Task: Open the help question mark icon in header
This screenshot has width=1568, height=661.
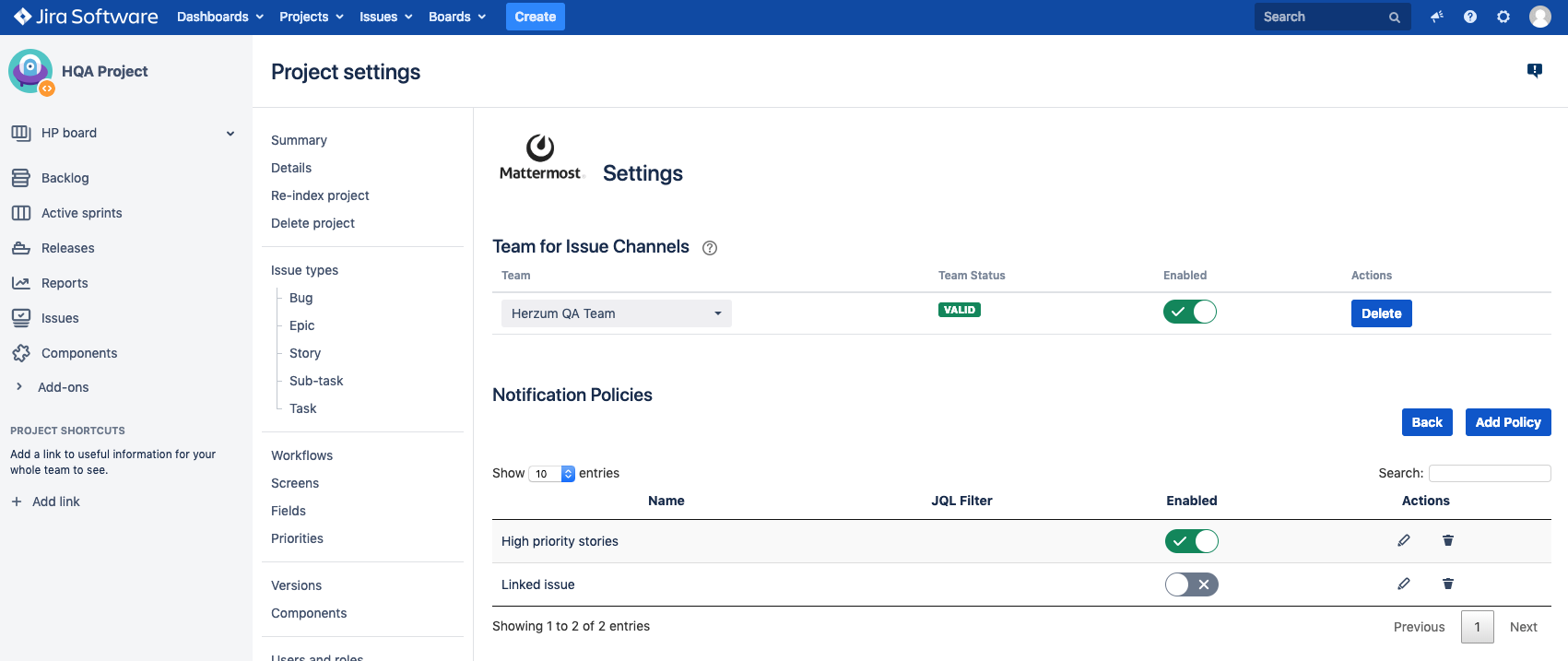Action: (1470, 17)
